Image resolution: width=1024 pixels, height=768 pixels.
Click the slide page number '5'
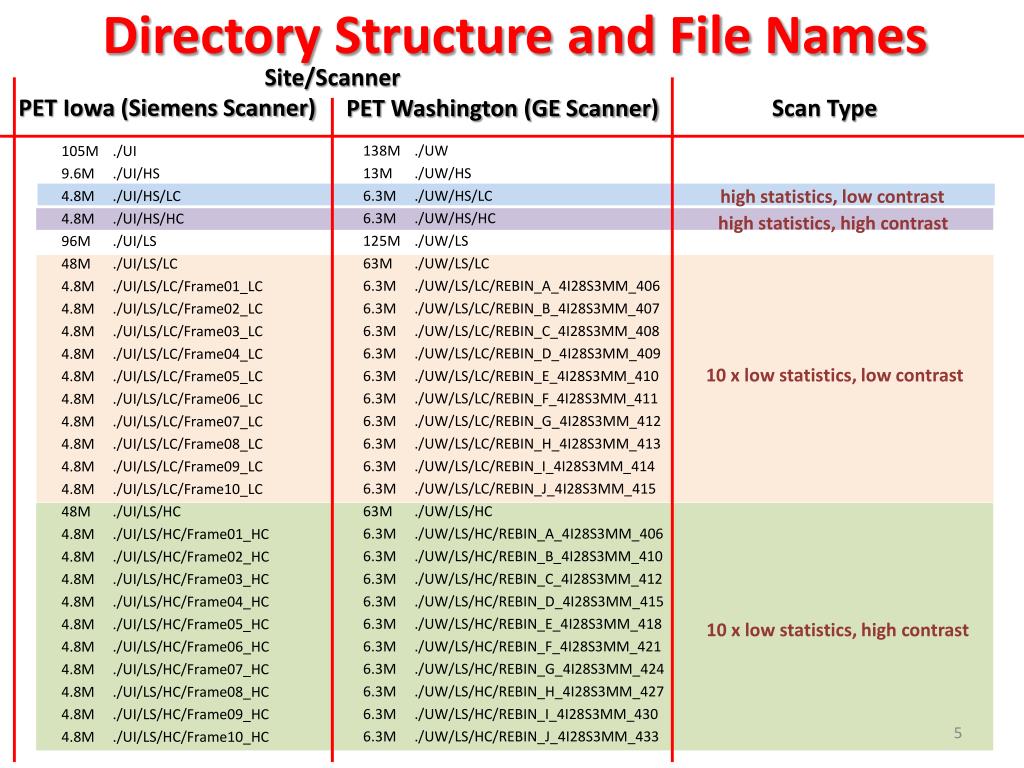point(958,733)
